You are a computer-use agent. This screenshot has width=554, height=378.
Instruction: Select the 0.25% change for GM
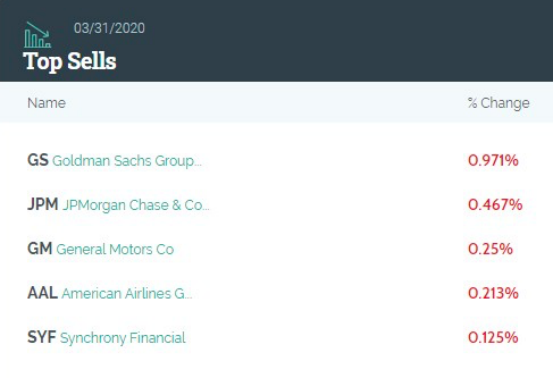(x=490, y=249)
